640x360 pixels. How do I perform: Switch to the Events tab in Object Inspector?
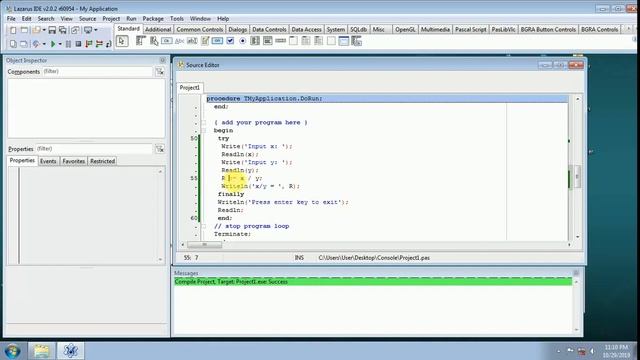48,161
